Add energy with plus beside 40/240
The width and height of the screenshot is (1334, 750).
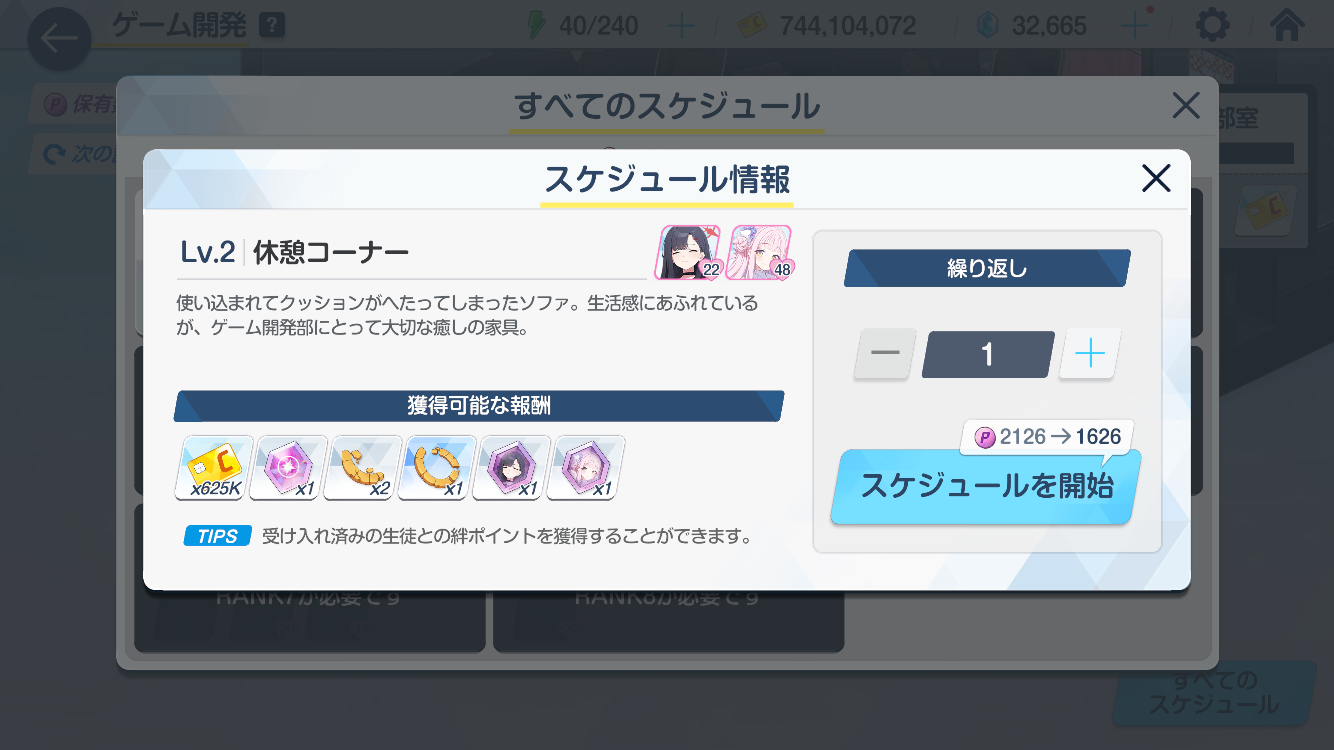point(681,25)
